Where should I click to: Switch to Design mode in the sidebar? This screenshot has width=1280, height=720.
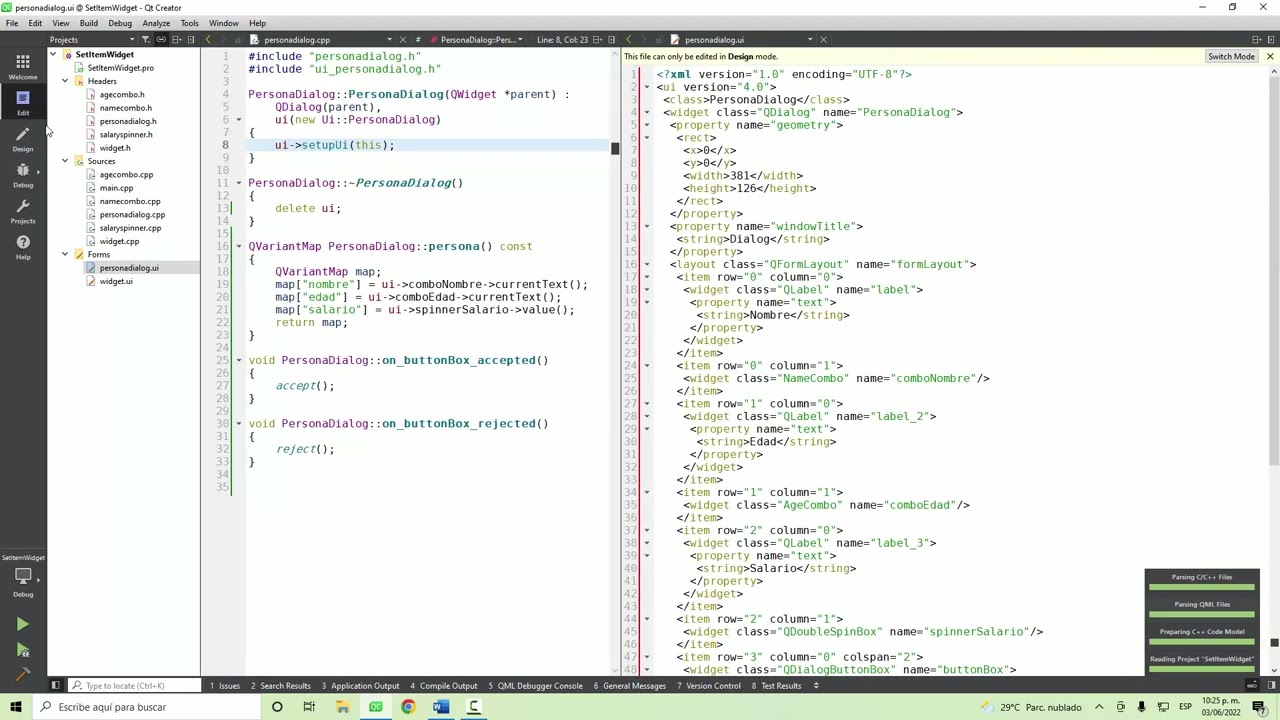click(22, 138)
